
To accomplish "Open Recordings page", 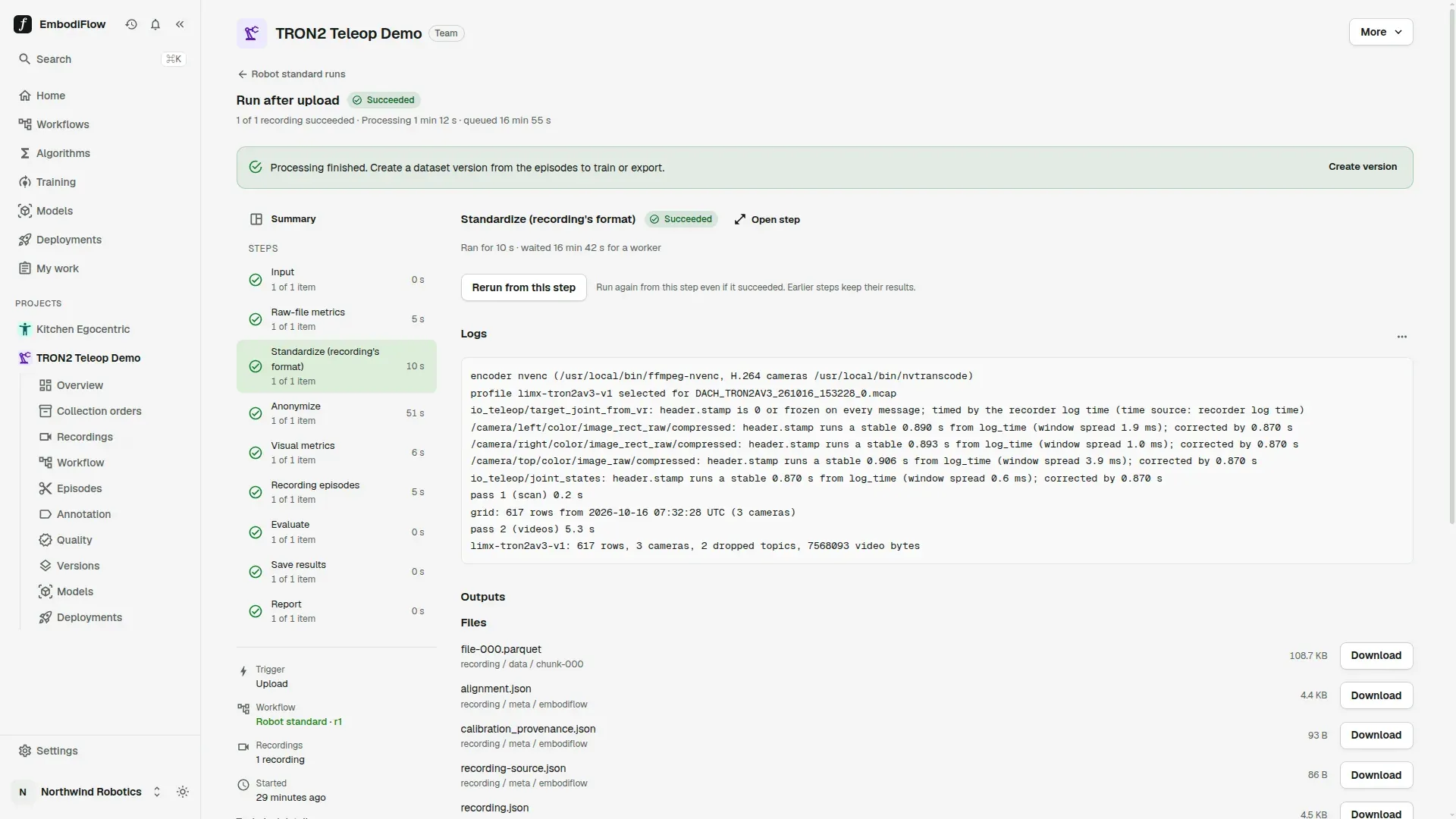I will click(x=111, y=437).
